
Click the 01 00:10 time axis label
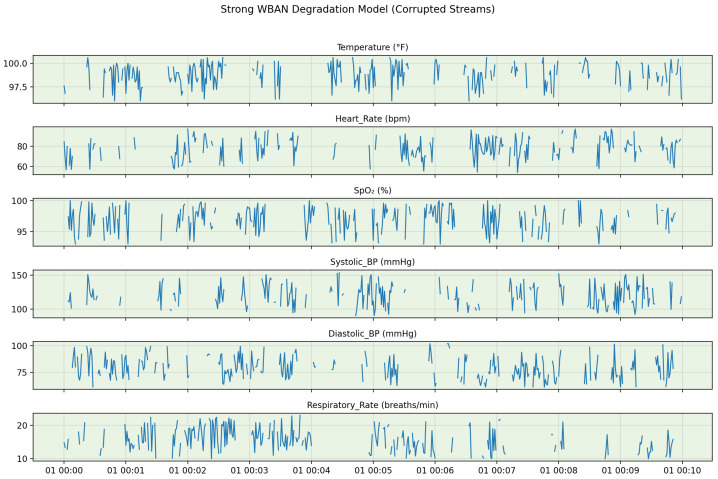tap(682, 470)
